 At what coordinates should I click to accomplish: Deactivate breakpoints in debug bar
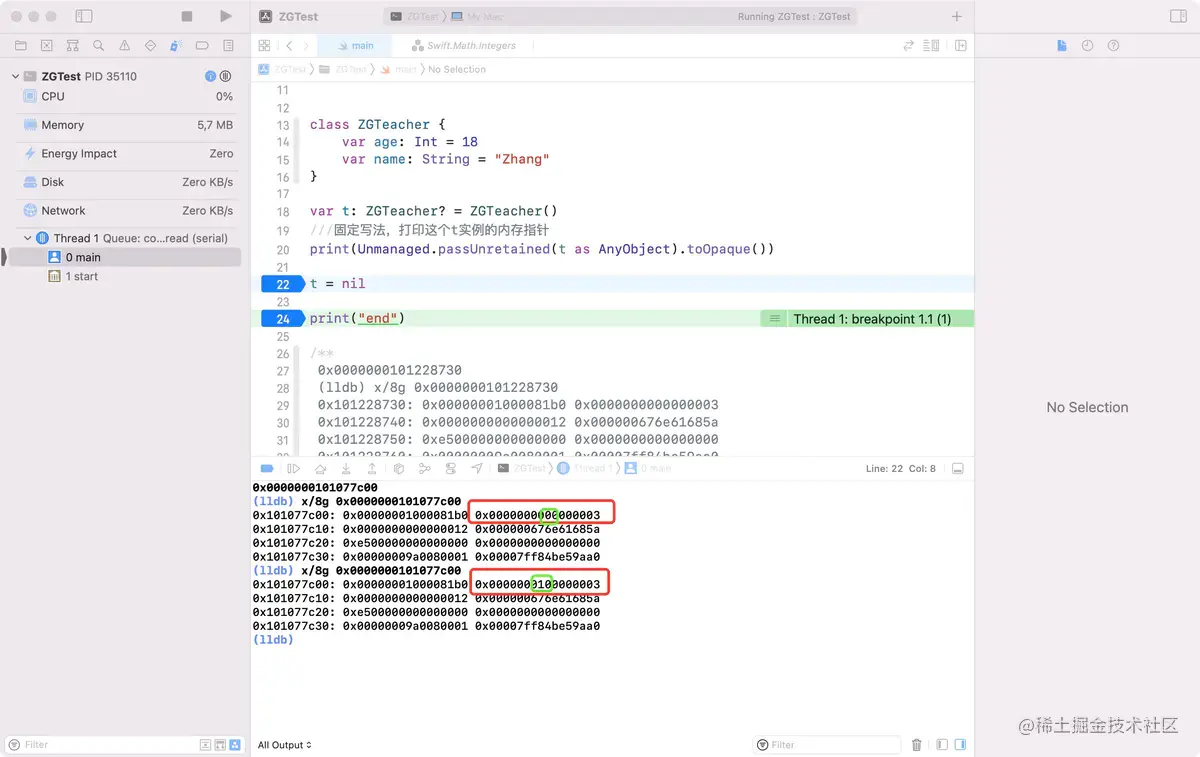click(x=267, y=468)
